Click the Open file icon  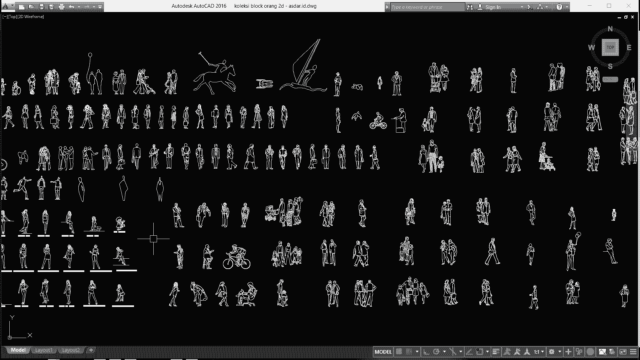31,7
